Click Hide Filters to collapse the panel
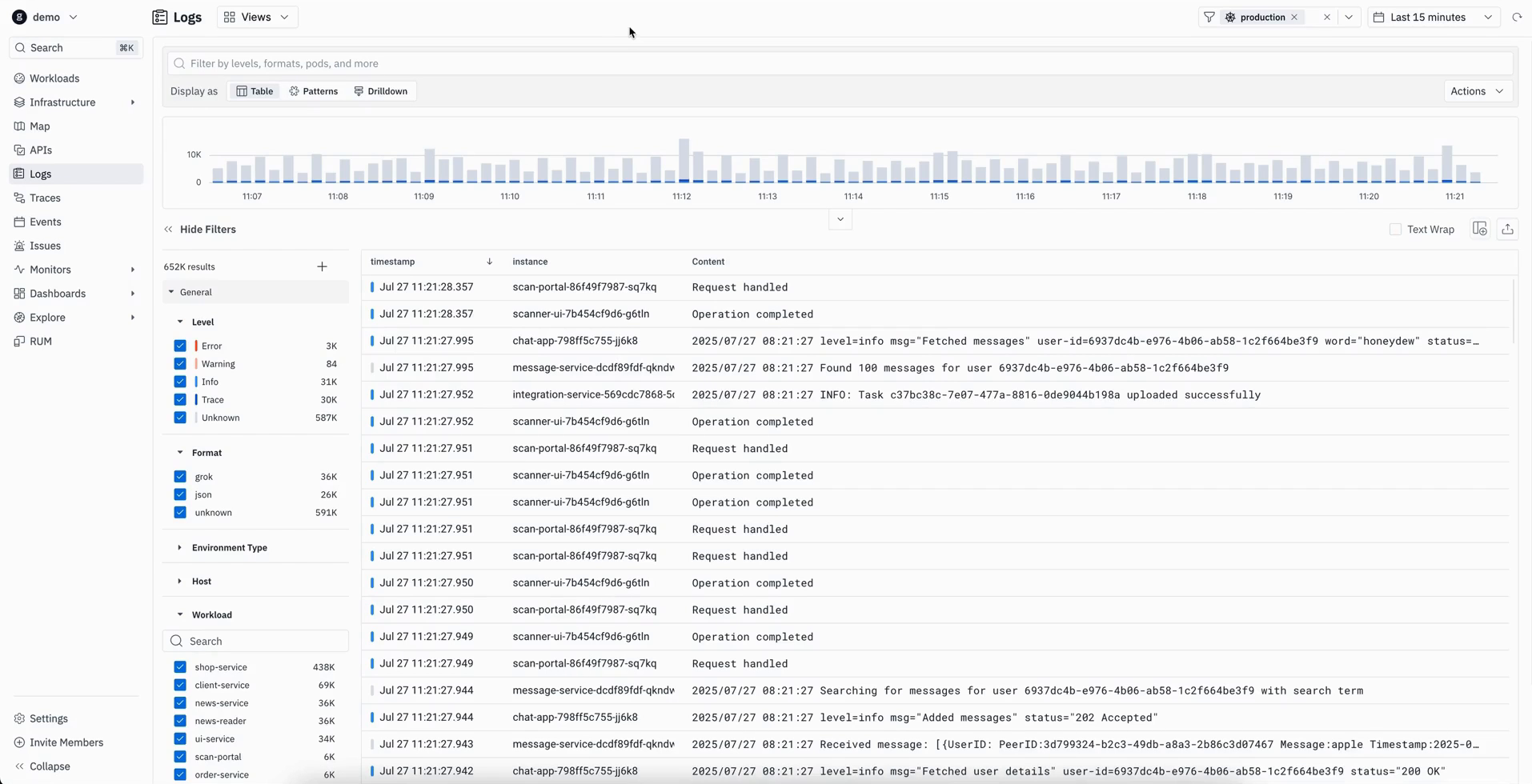Screen dimensions: 1532x784 point(207,229)
